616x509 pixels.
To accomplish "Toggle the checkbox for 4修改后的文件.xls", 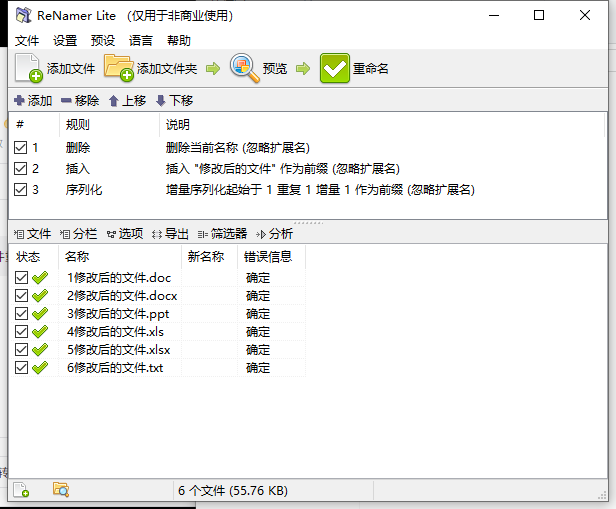I will click(x=22, y=331).
